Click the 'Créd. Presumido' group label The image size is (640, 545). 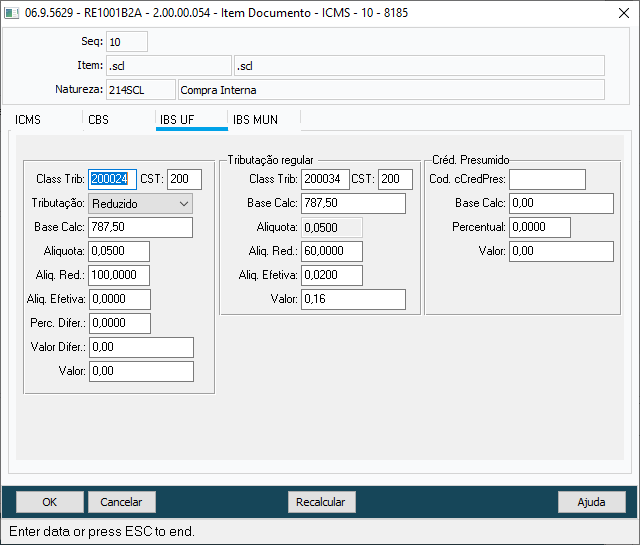(x=471, y=160)
